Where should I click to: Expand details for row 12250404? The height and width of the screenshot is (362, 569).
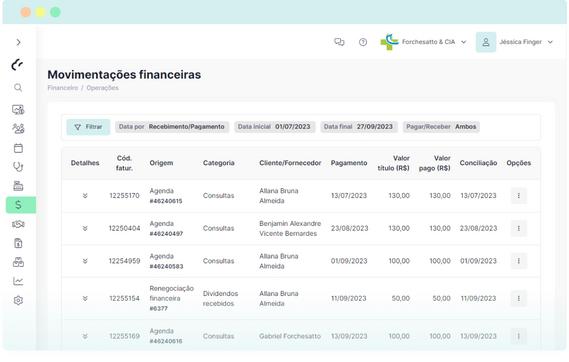85,229
